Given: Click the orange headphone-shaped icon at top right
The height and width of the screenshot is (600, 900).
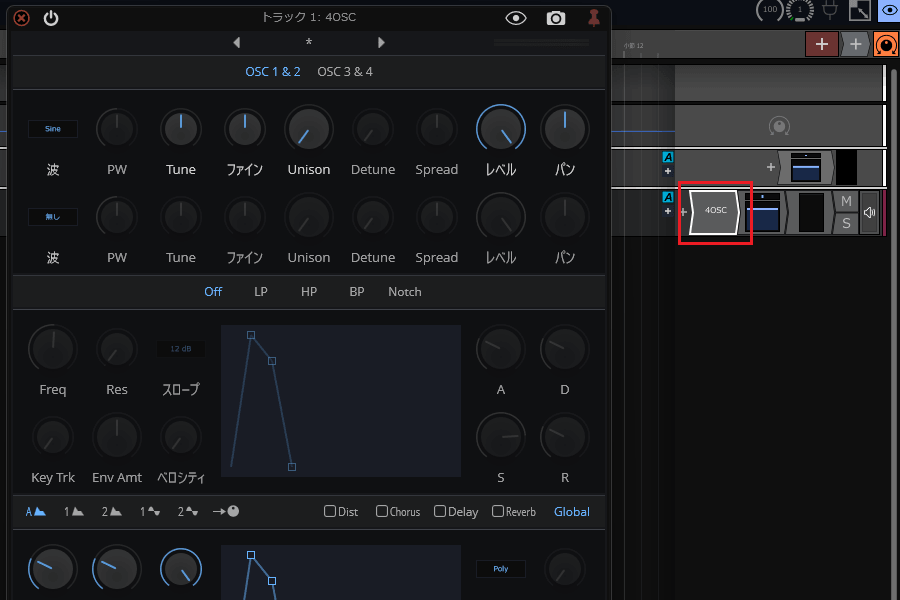Looking at the screenshot, I should click(885, 44).
